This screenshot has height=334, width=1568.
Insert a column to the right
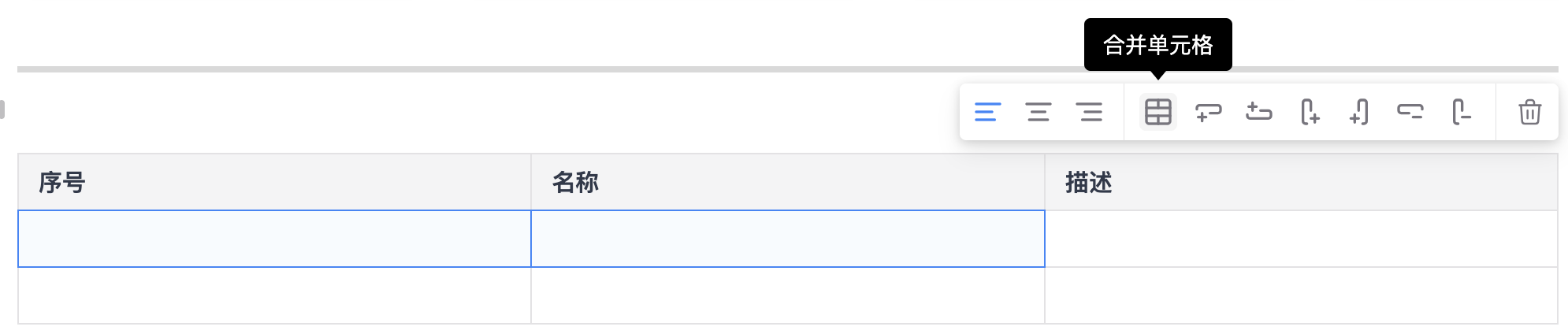(1310, 112)
